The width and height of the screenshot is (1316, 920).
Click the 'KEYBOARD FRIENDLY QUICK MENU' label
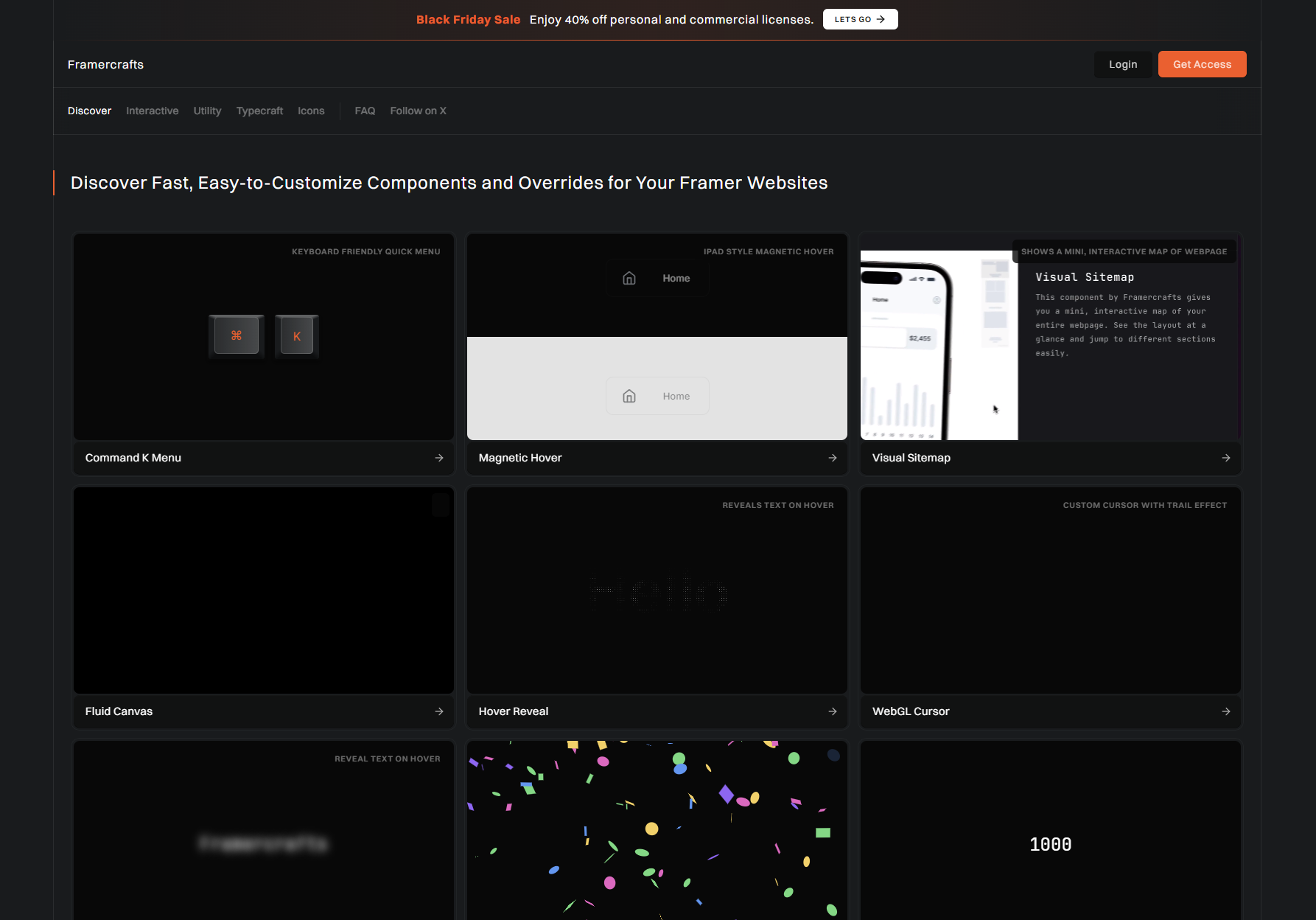click(x=366, y=251)
